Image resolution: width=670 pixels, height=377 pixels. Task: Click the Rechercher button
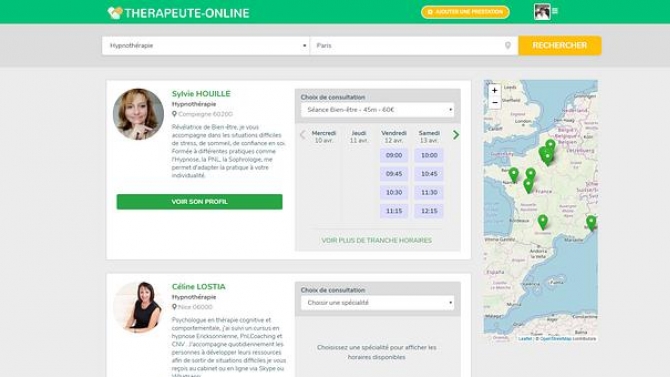coord(560,46)
